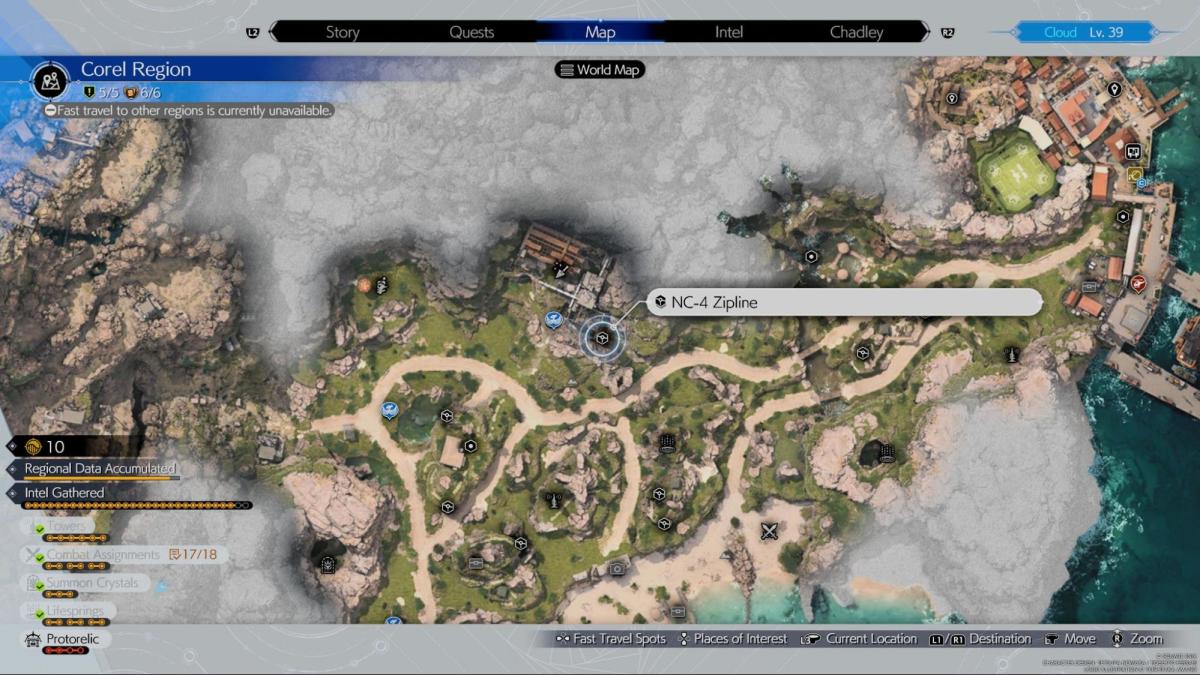Click the pin marker on the northeast cliff top
This screenshot has height=675, width=1200.
(x=952, y=98)
